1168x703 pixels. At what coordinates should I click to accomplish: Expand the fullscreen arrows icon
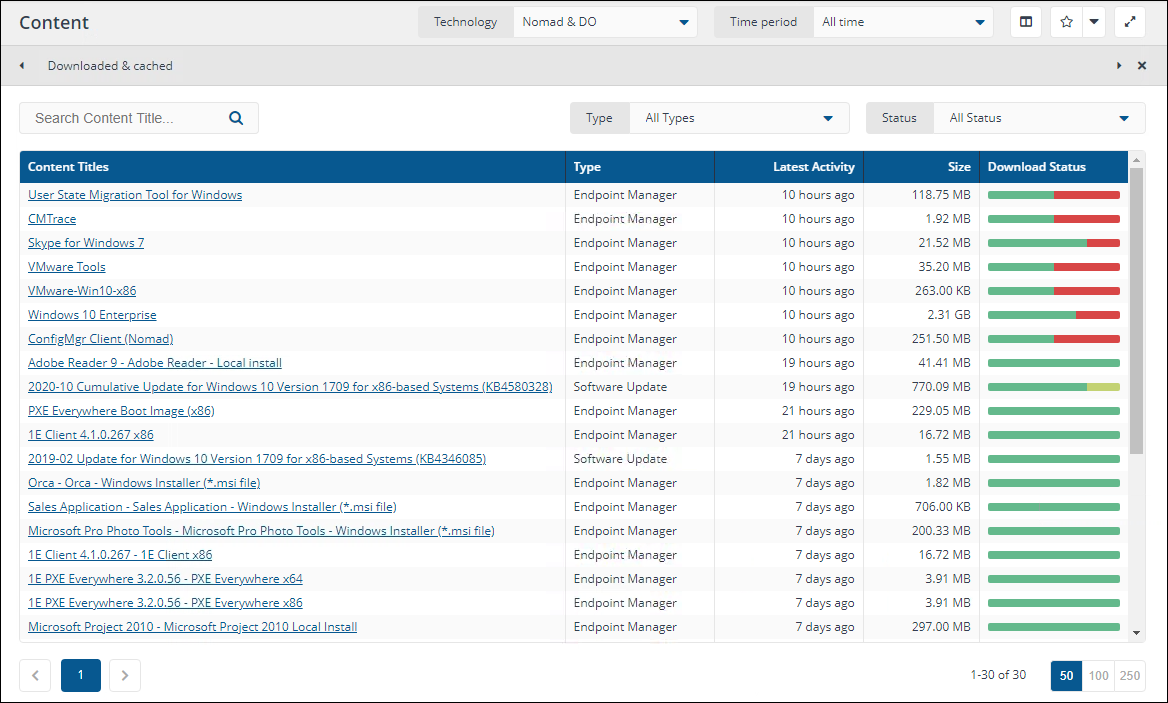[1130, 22]
